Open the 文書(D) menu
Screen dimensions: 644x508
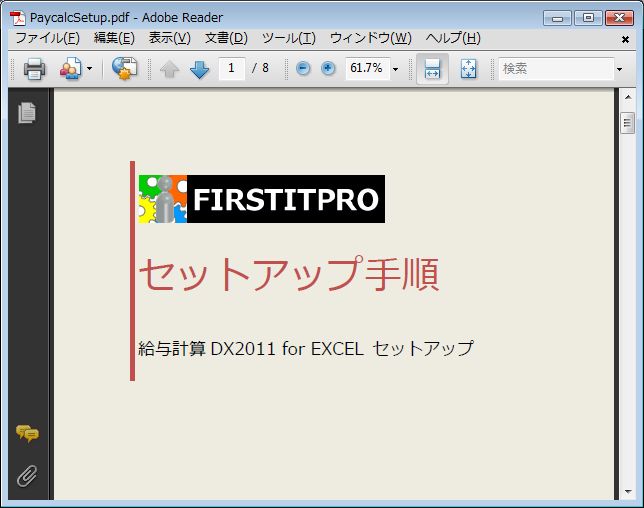click(226, 38)
